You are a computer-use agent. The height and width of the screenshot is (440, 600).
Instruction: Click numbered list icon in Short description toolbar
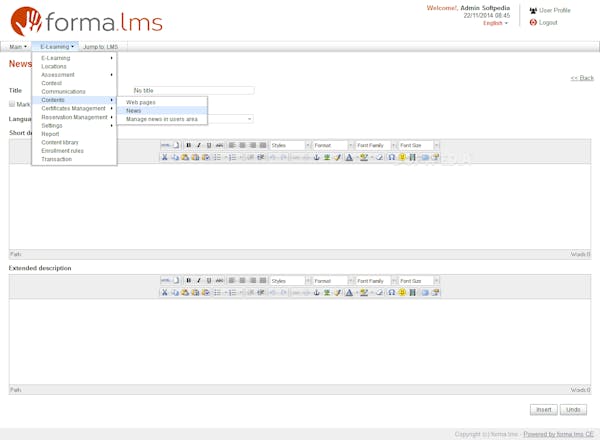coord(232,157)
